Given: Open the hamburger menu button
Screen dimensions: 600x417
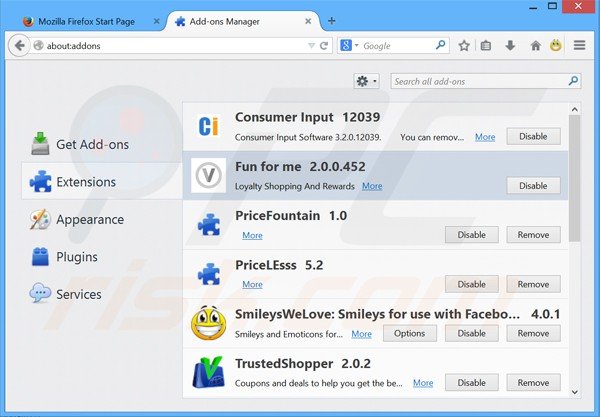Looking at the screenshot, I should tap(579, 46).
